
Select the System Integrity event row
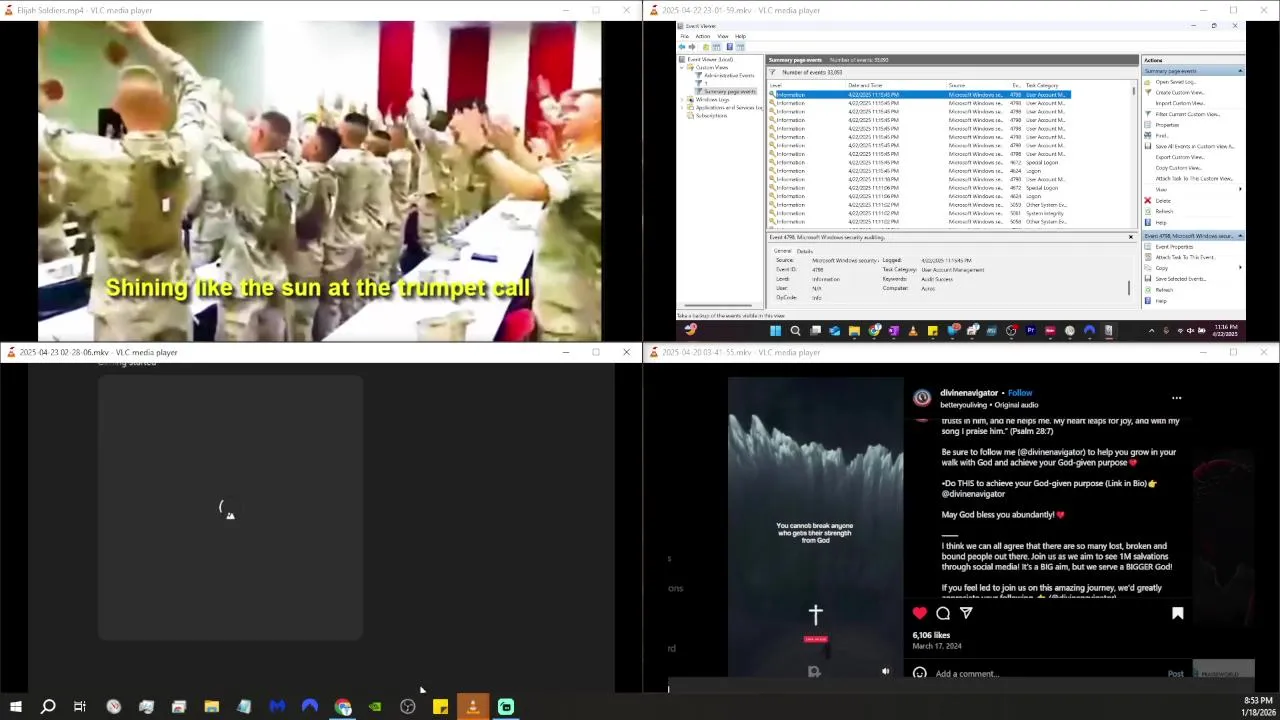tap(920, 213)
